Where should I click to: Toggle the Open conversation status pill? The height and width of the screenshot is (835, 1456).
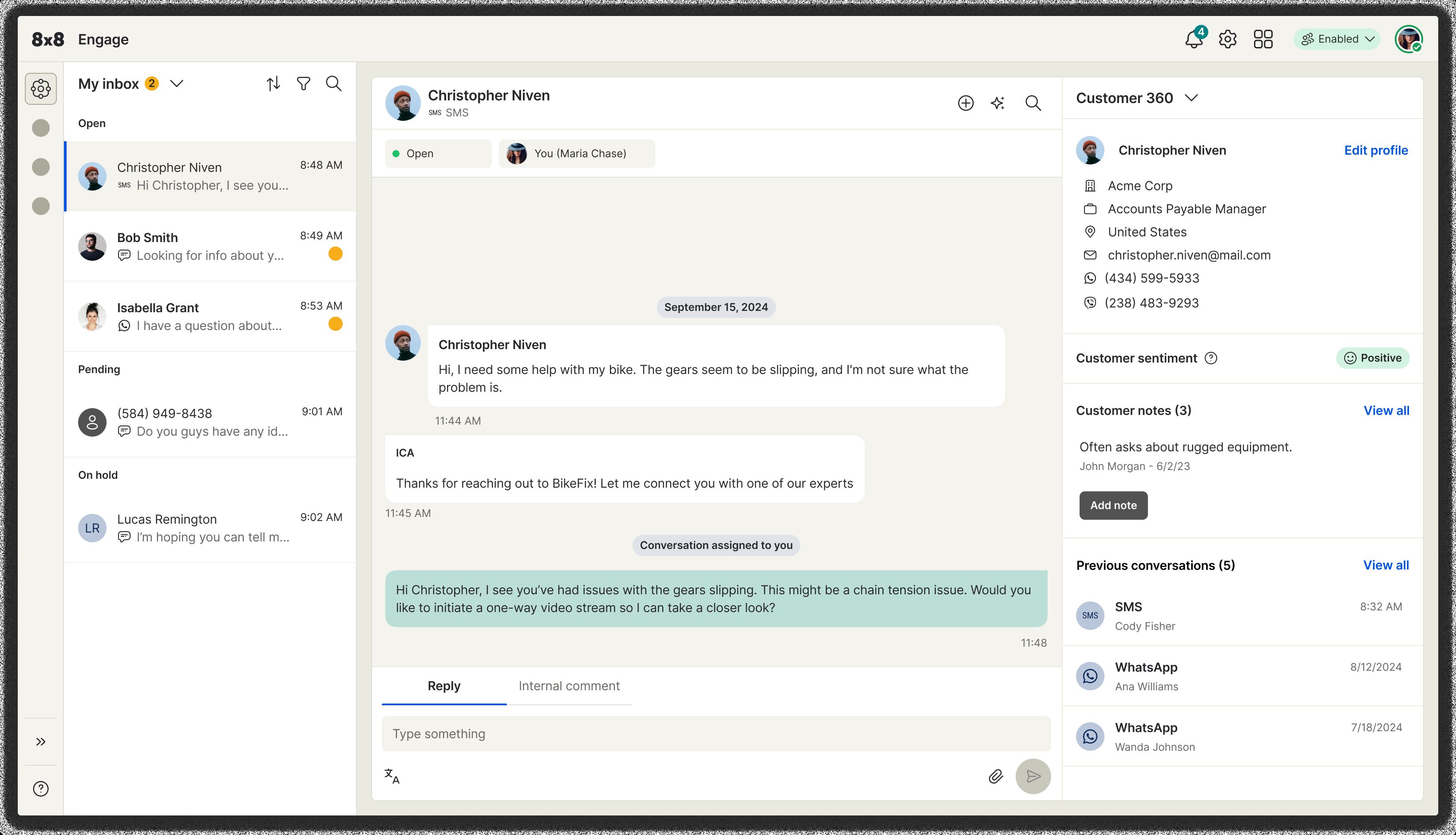(x=438, y=154)
